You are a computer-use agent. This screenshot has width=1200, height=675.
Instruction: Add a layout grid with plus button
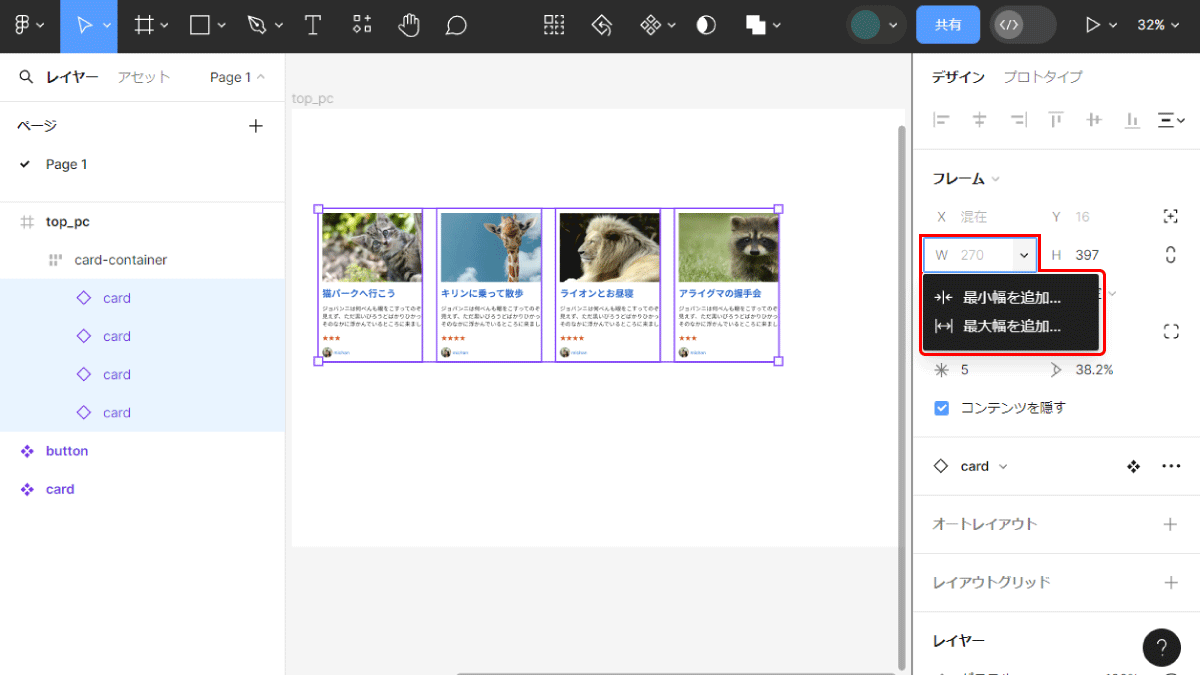[1171, 582]
